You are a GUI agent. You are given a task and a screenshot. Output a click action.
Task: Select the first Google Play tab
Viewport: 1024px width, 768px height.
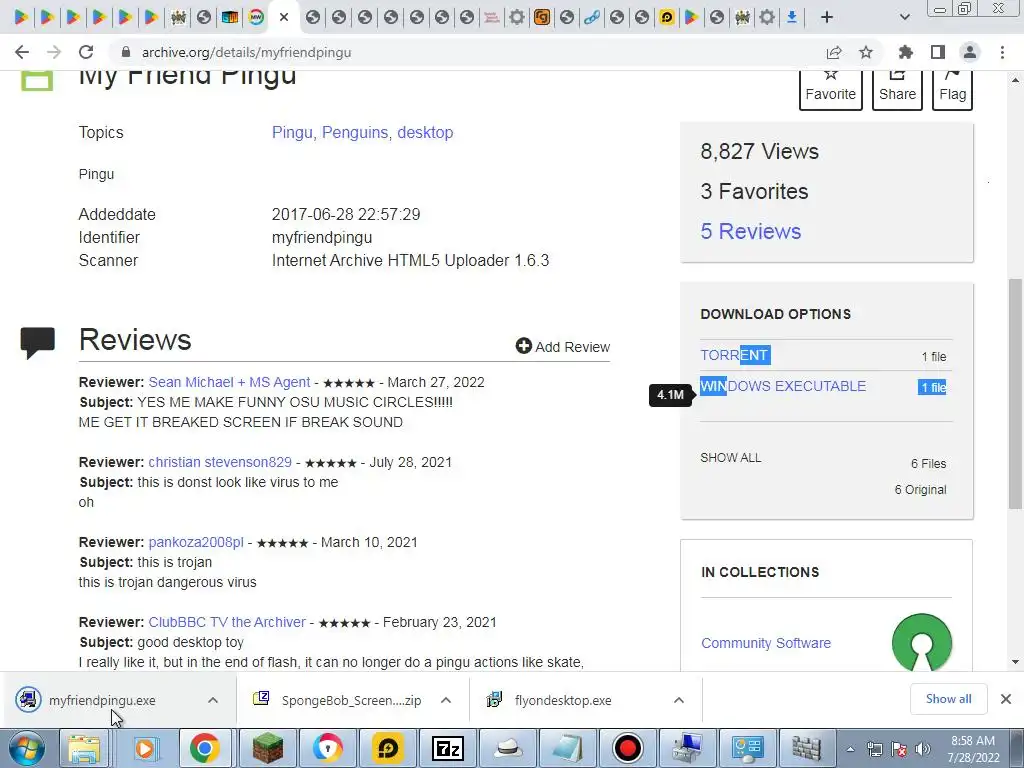tap(22, 17)
